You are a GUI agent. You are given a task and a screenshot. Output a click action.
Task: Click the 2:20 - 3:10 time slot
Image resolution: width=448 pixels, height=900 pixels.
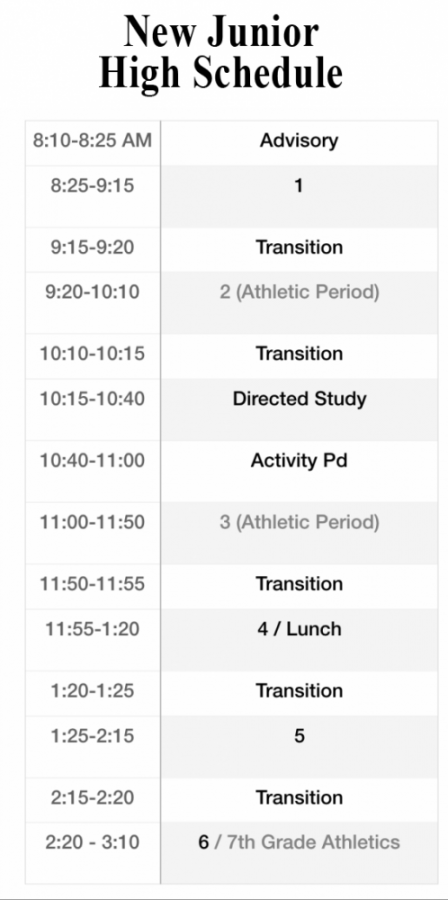92,843
